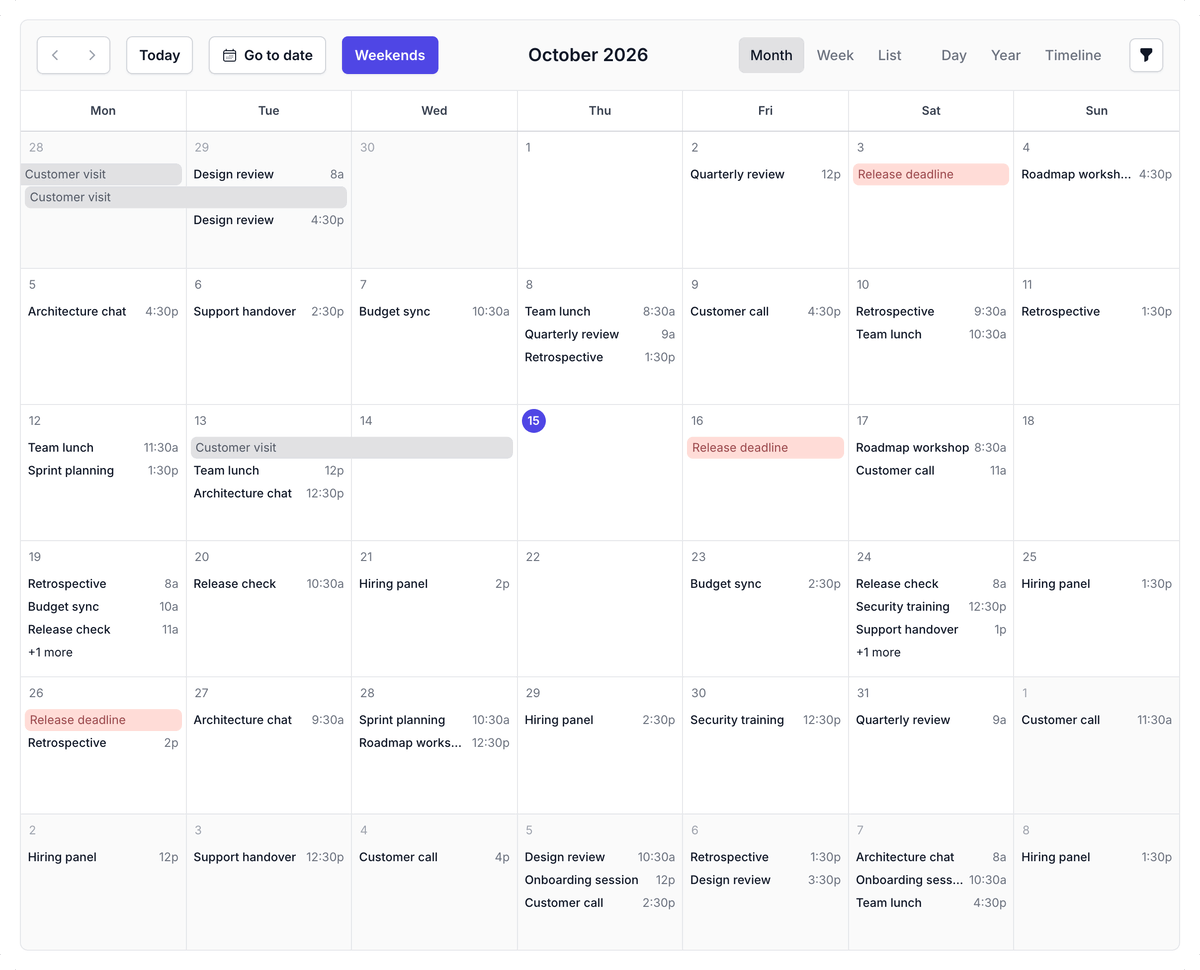1200x970 pixels.
Task: Open Architecture chat on October 5
Action: 103,311
